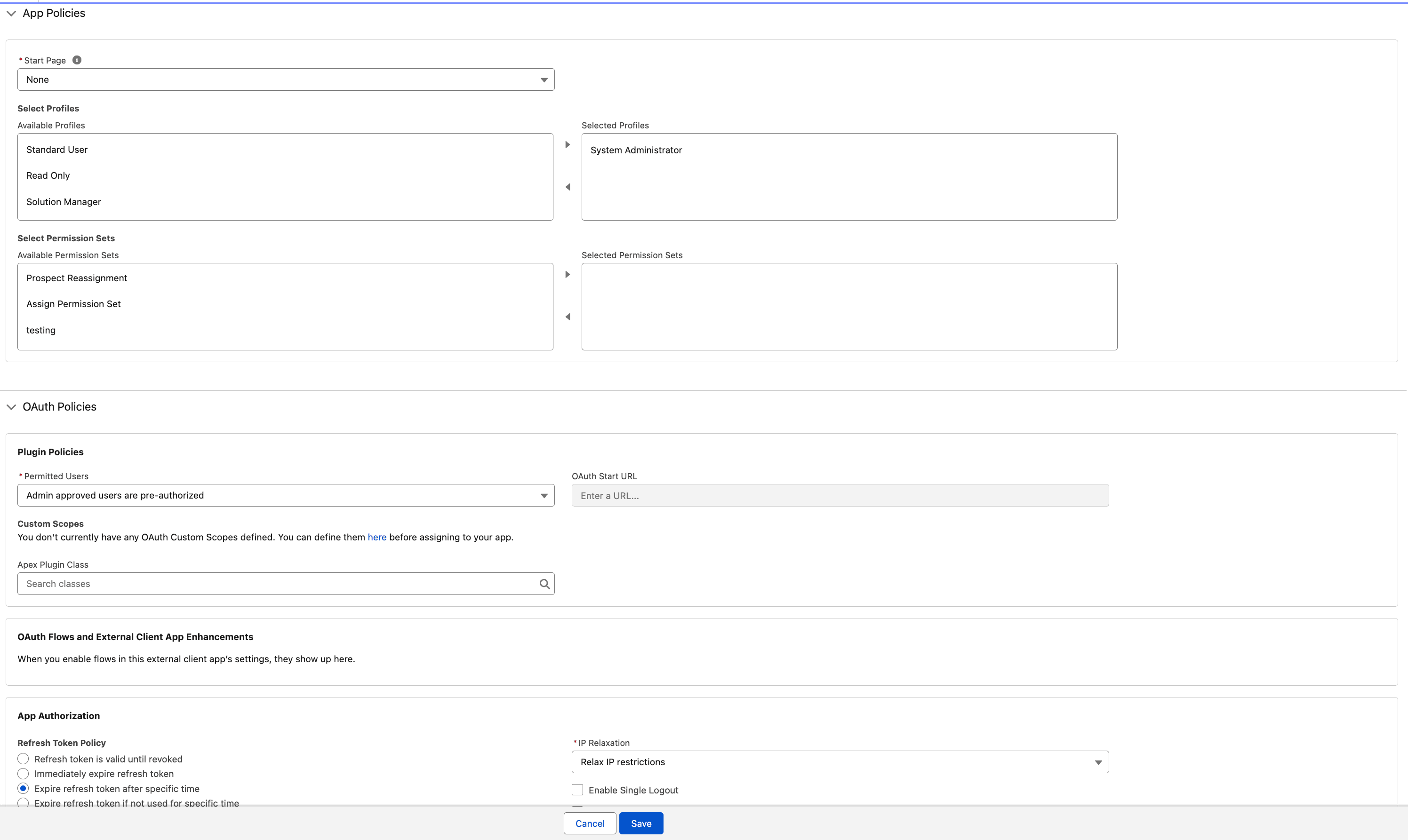Select 'Immediately expire refresh token'

coord(23,773)
